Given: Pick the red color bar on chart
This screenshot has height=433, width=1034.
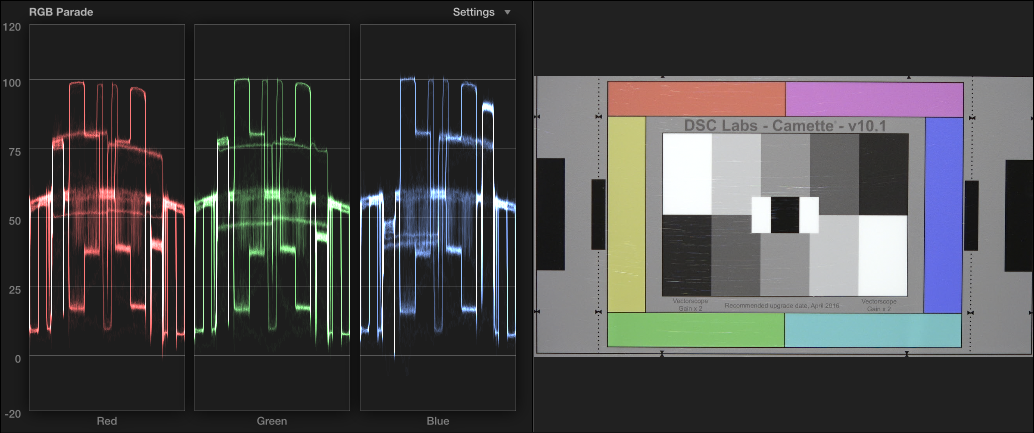Looking at the screenshot, I should tap(696, 99).
